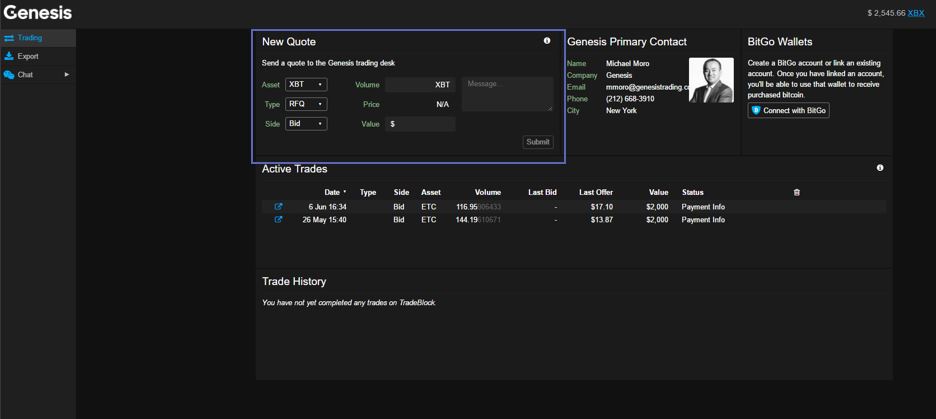Select the 26 May 15:40 date cell
Image resolution: width=936 pixels, height=419 pixels.
point(325,220)
